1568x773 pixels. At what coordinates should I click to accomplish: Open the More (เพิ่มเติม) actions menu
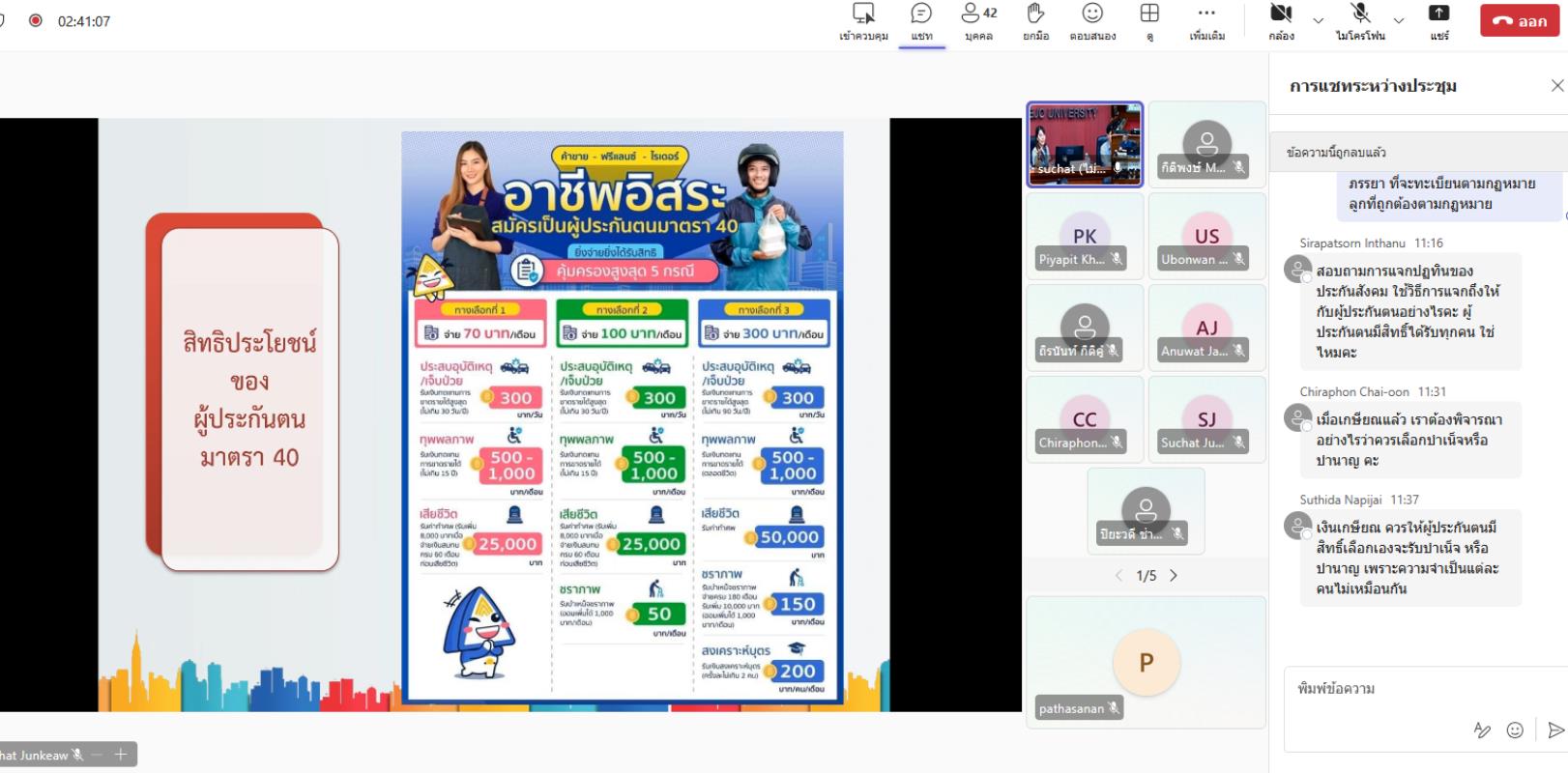tap(1206, 20)
